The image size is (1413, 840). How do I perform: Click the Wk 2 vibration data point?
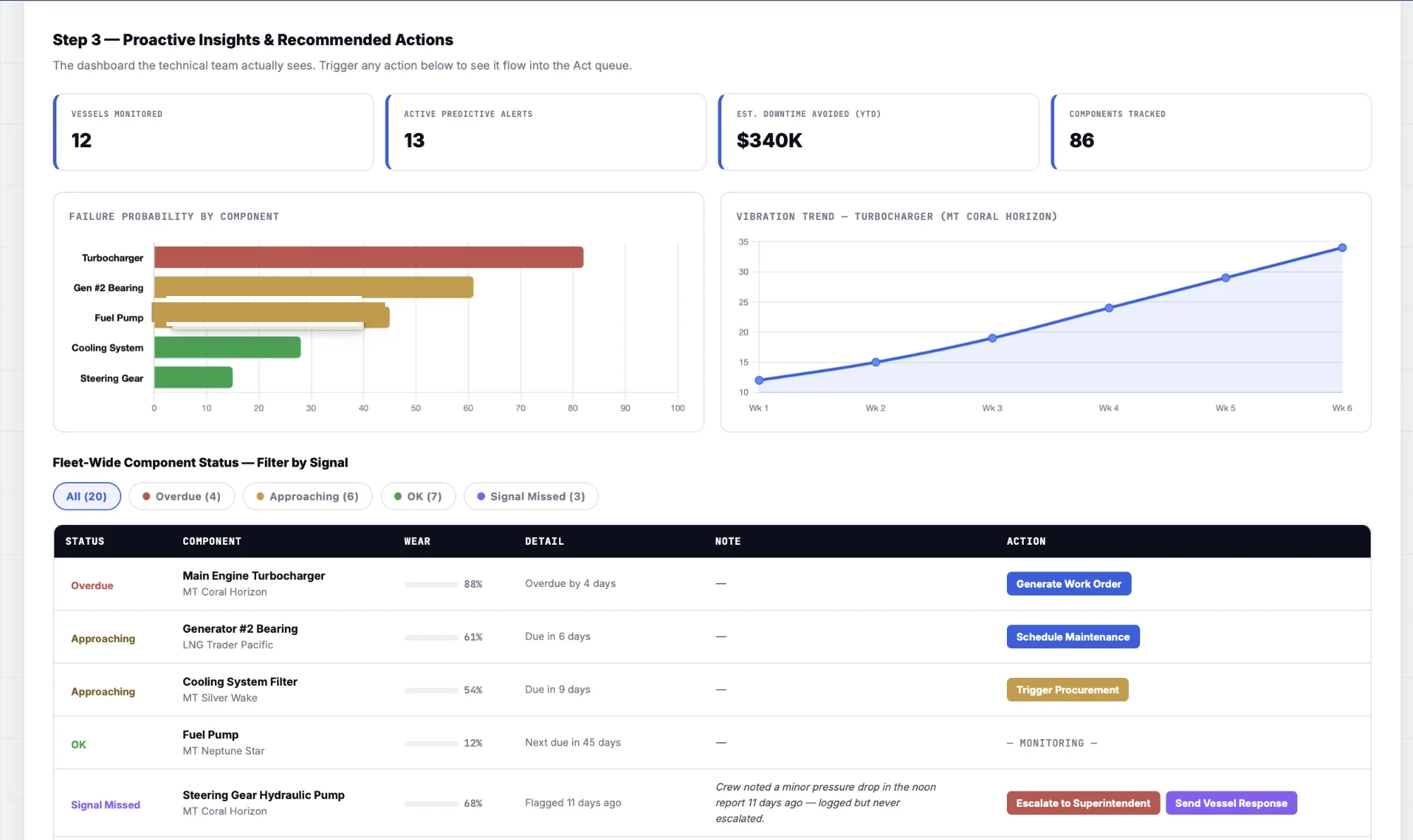point(875,362)
